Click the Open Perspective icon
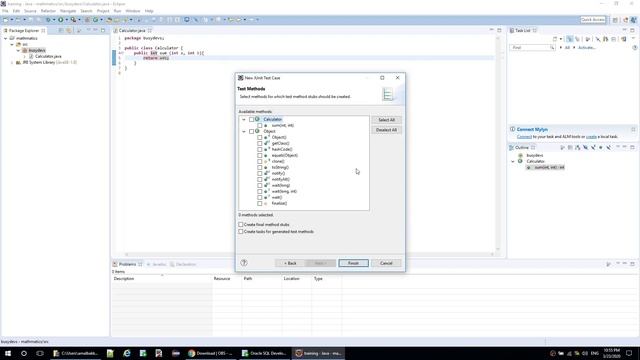 (615, 20)
